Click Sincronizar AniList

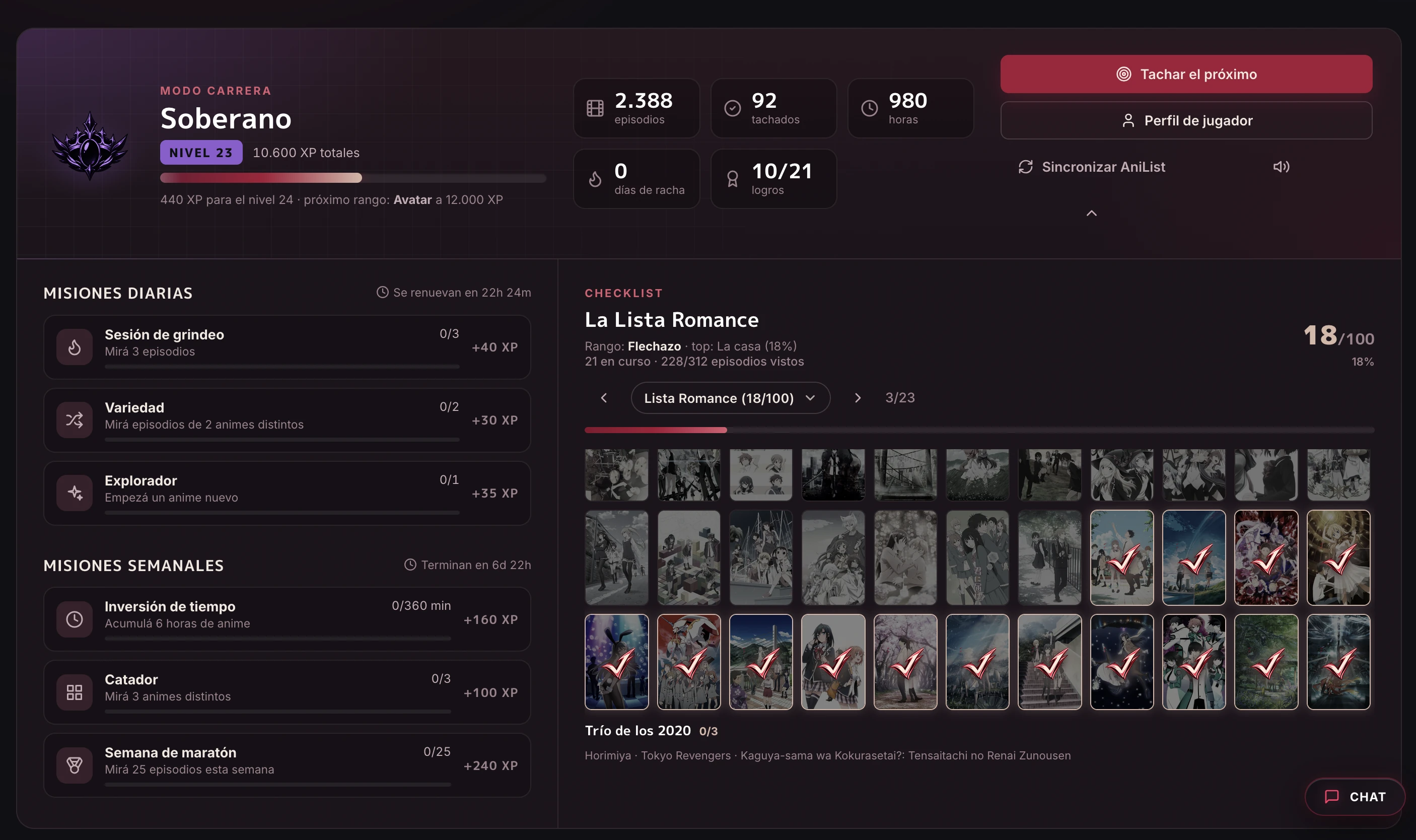tap(1092, 167)
